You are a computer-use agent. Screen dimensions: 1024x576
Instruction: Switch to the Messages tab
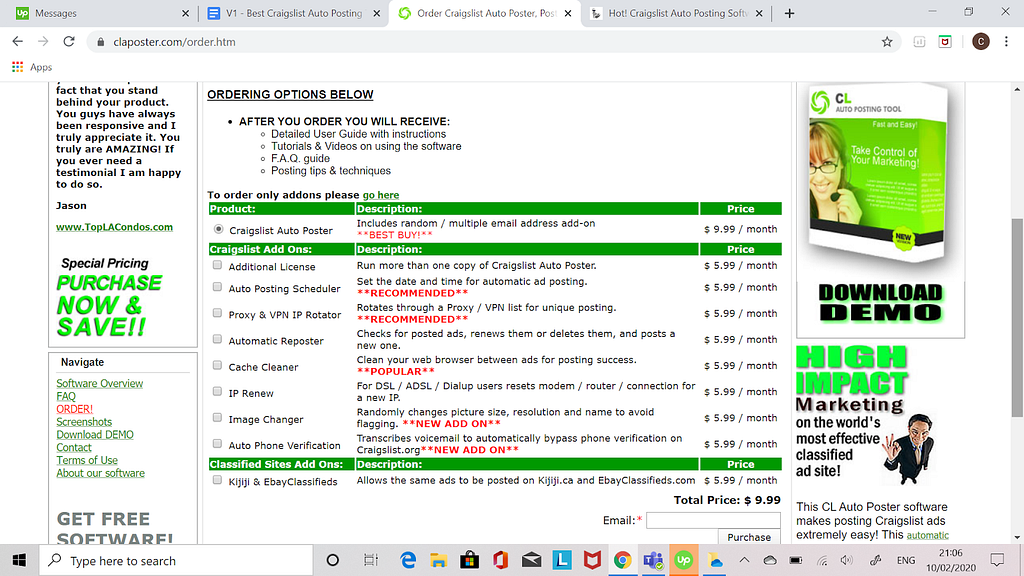pyautogui.click(x=101, y=13)
